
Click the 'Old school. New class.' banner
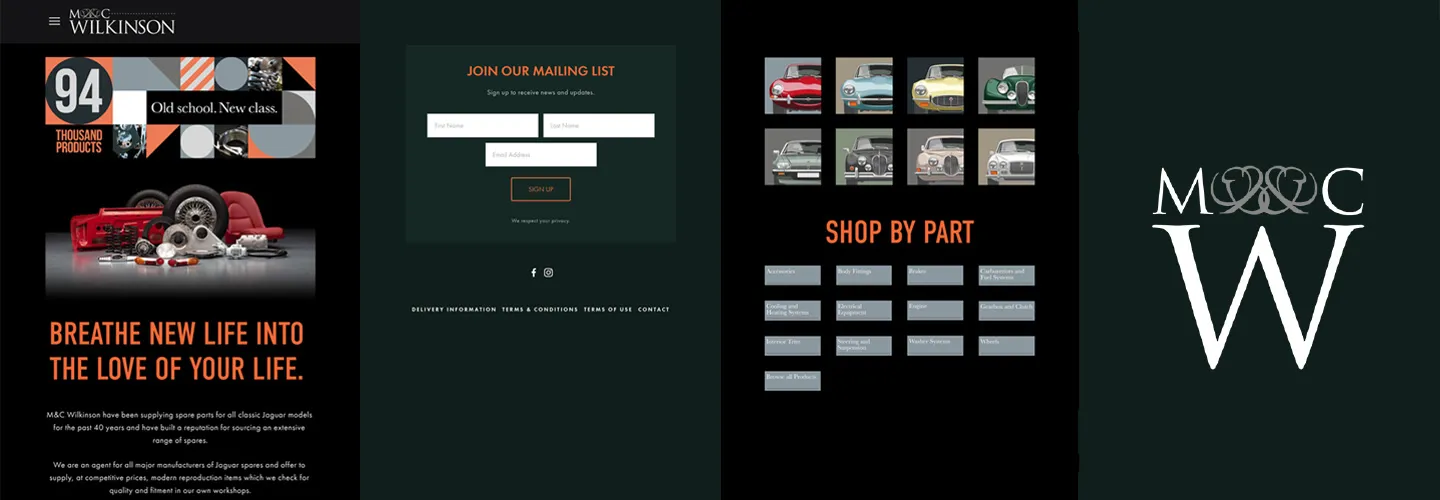215,107
